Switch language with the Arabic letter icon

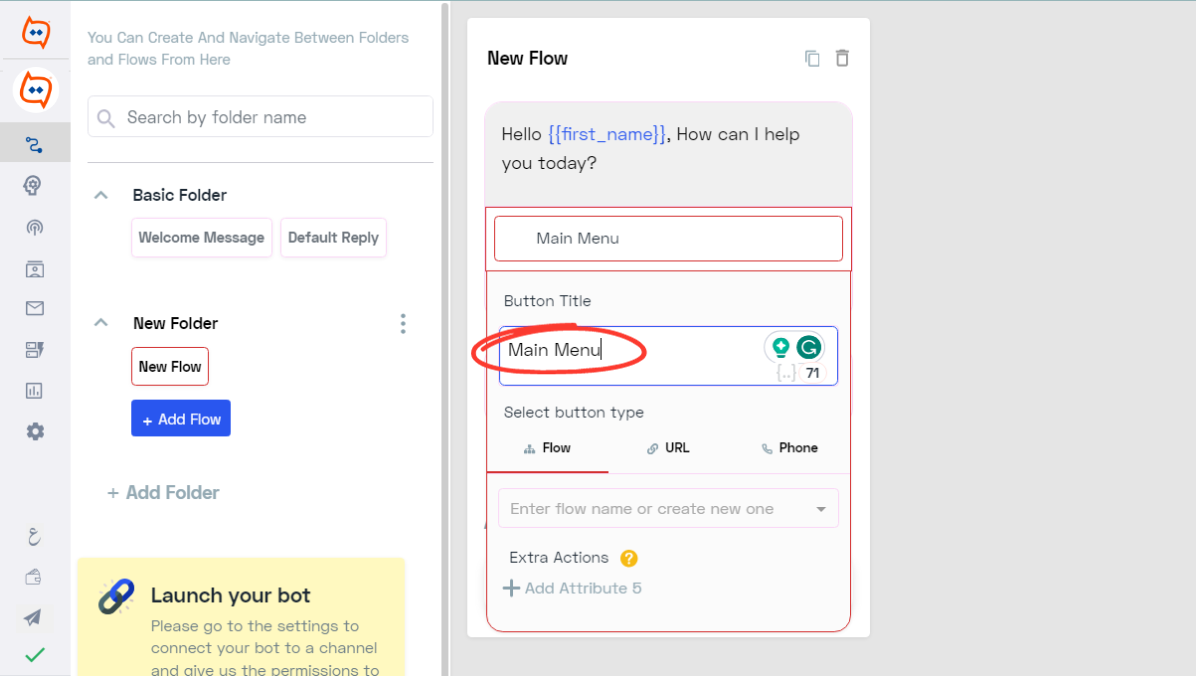(34, 537)
